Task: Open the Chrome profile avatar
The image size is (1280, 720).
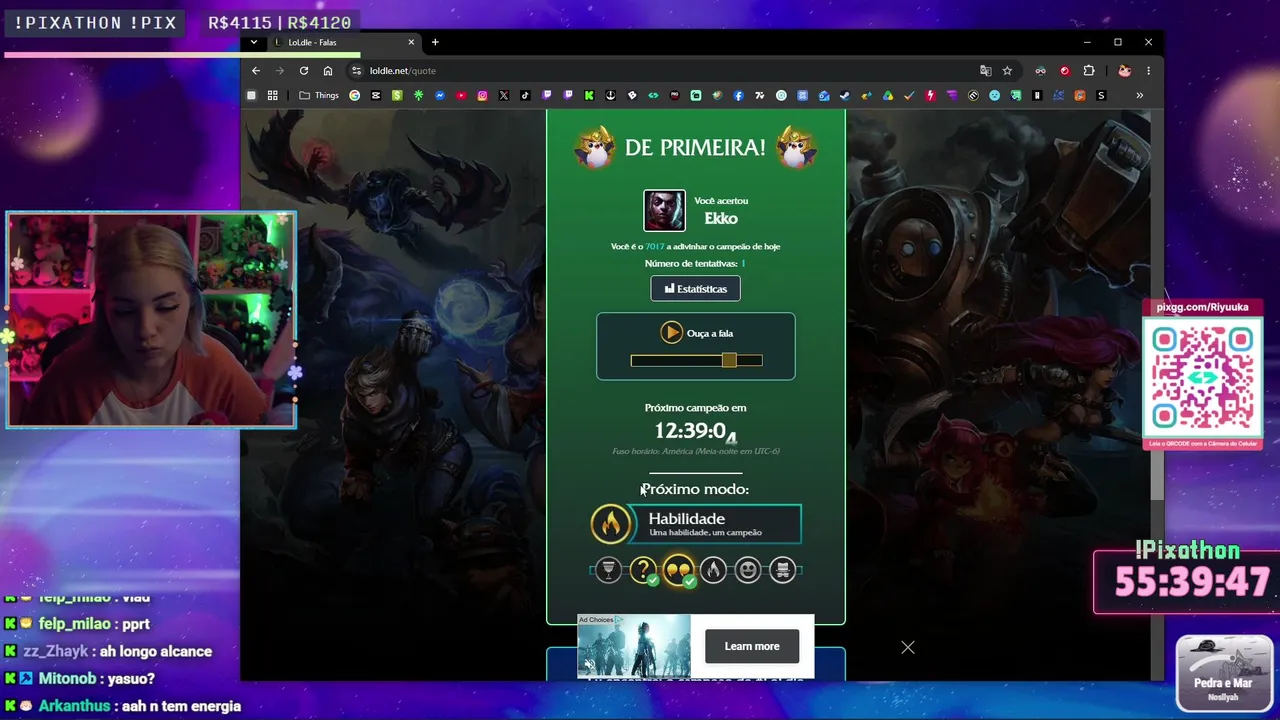Action: tap(1124, 71)
